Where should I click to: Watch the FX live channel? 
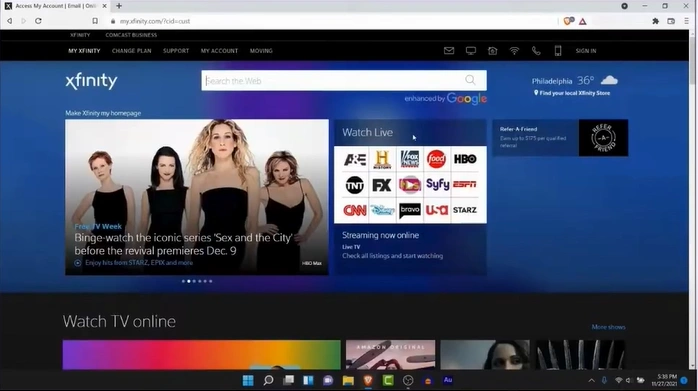click(382, 185)
